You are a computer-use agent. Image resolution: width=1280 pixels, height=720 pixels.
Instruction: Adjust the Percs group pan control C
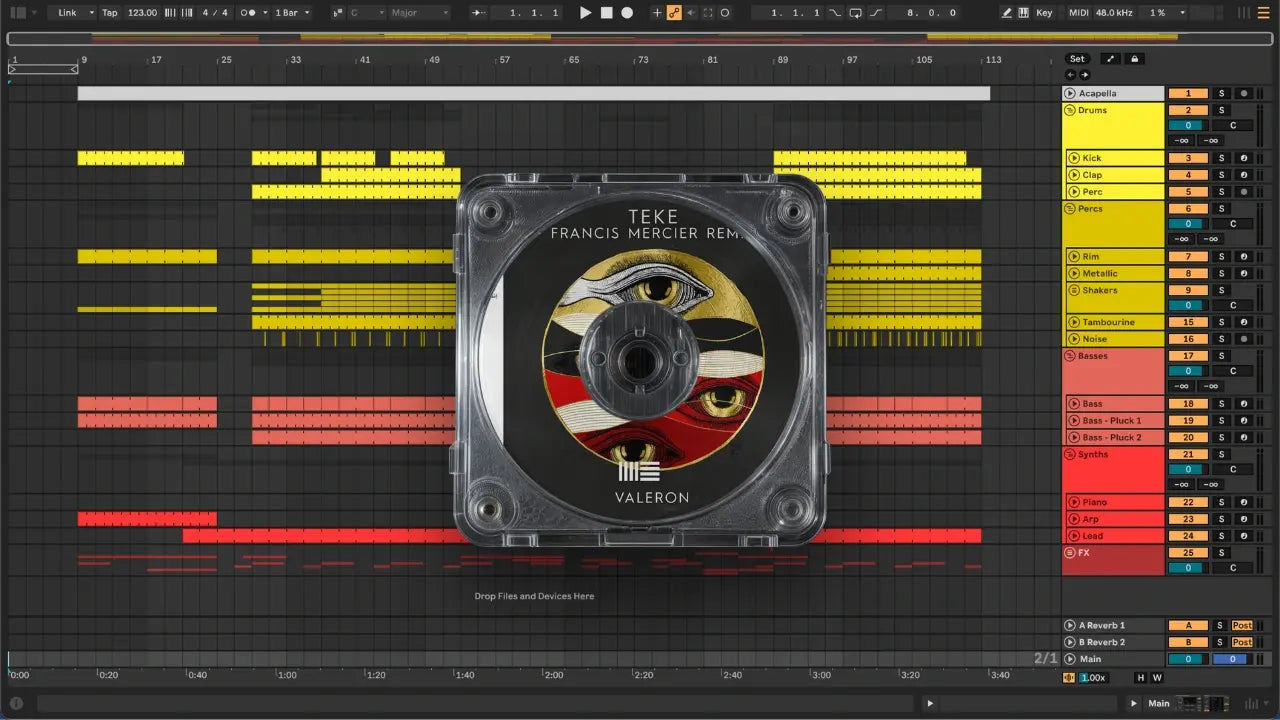[x=1233, y=224]
